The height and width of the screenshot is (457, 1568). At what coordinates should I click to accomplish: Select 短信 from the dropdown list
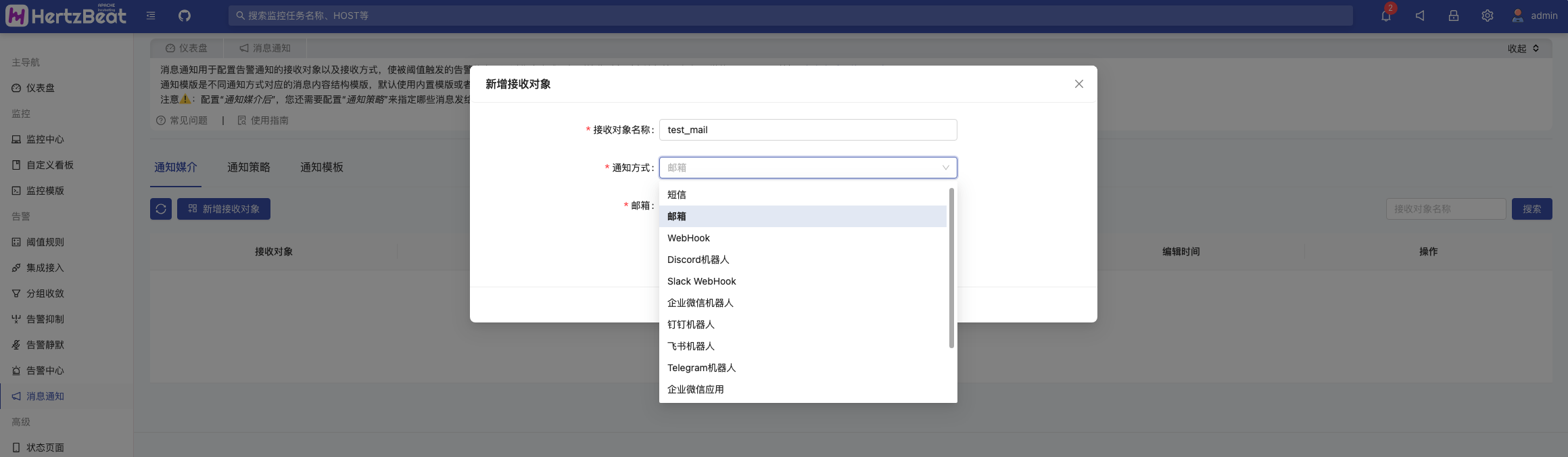tap(677, 195)
